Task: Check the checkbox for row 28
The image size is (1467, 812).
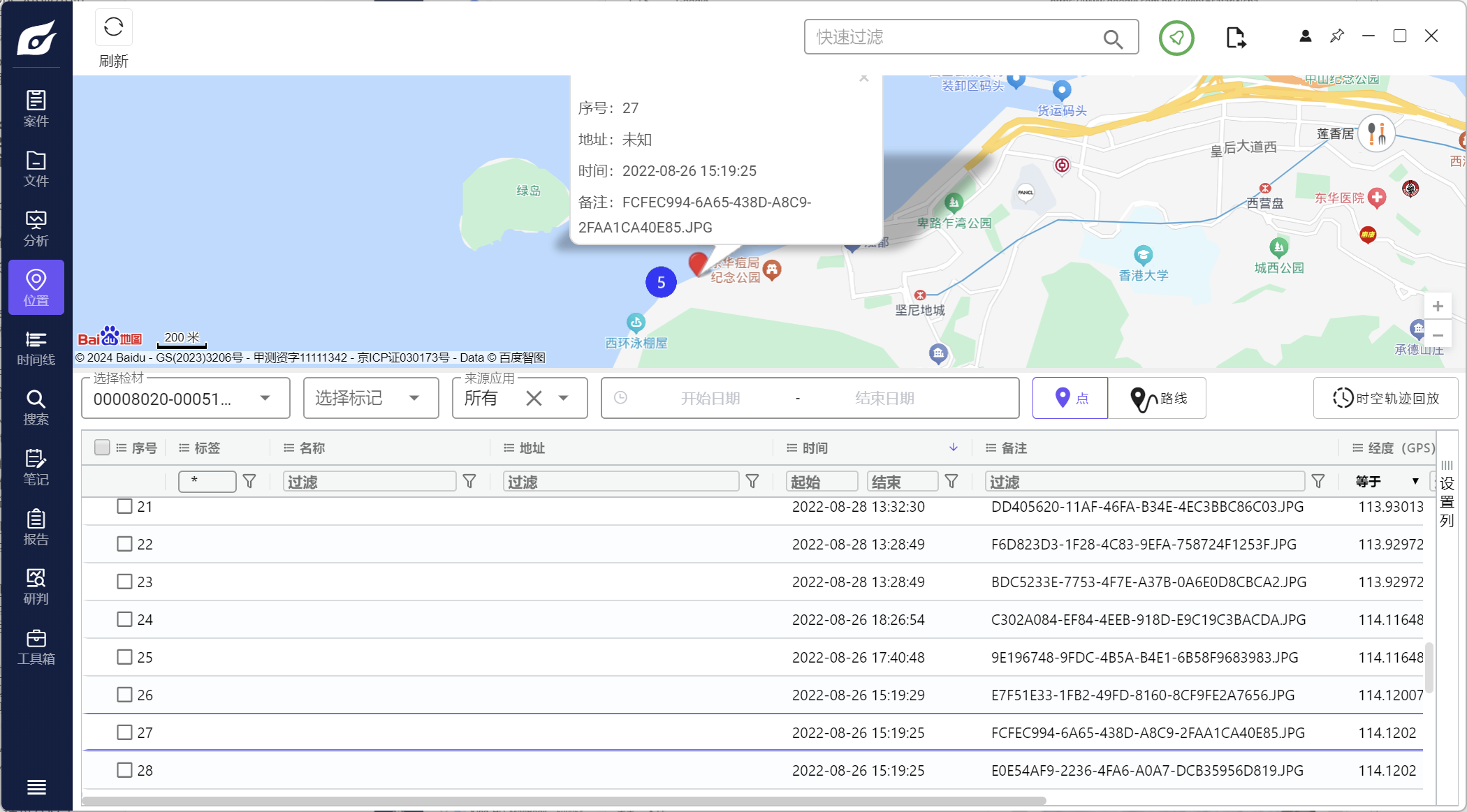Action: pos(124,770)
